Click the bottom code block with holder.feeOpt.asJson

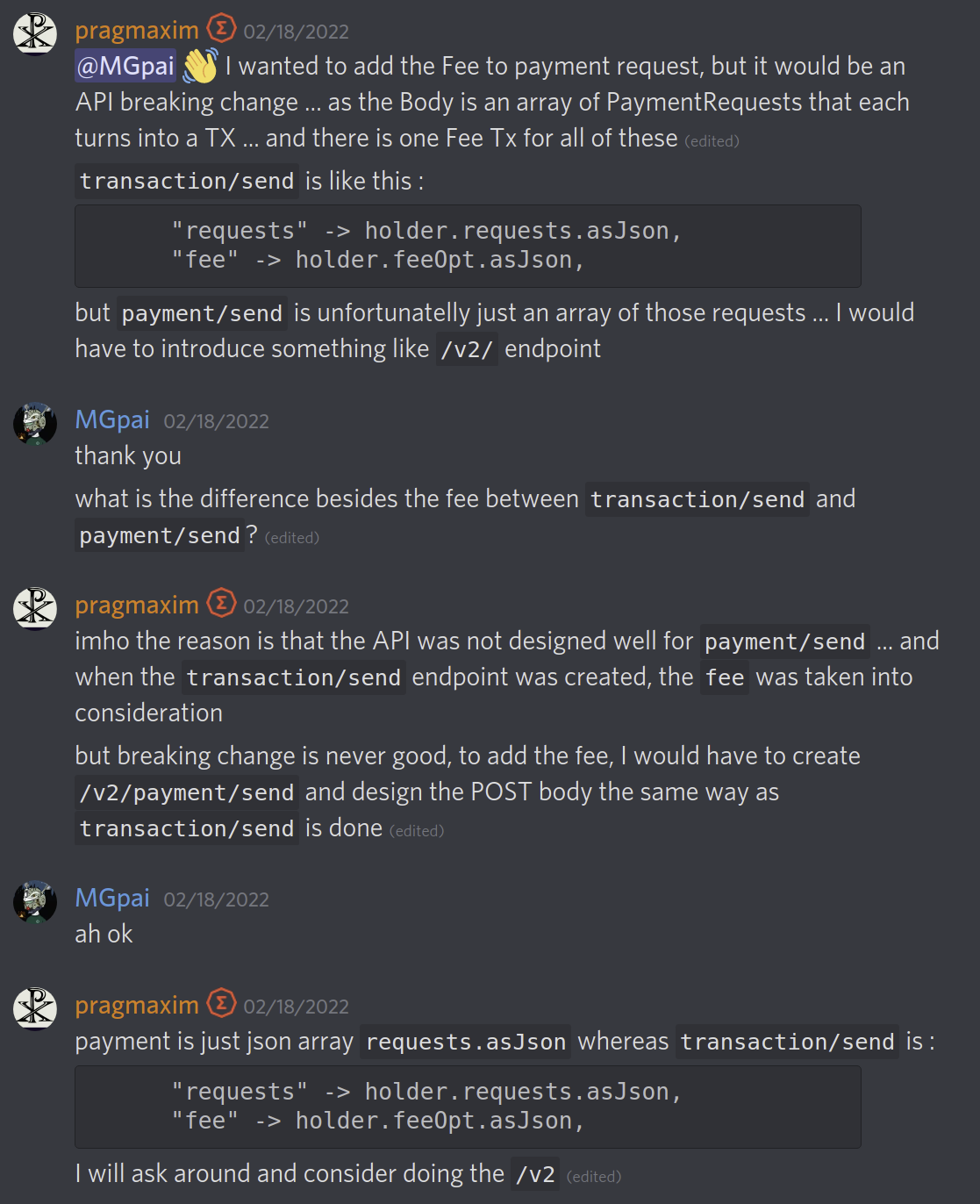coord(469,1107)
